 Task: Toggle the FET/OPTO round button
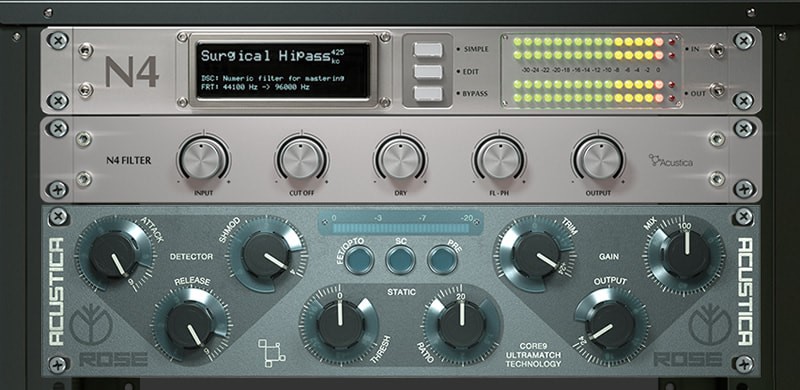pos(359,259)
